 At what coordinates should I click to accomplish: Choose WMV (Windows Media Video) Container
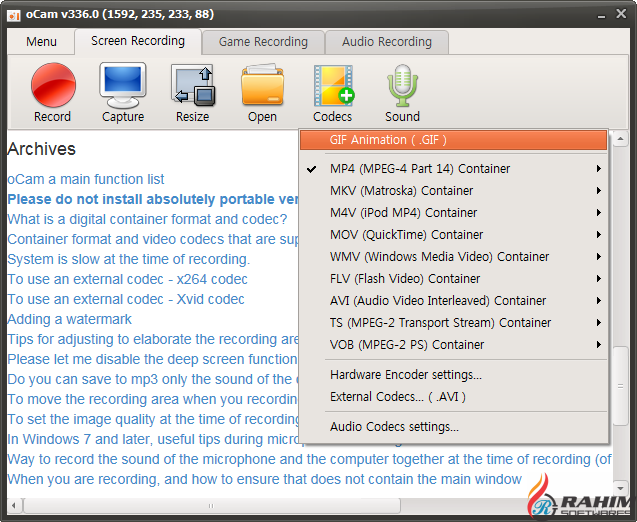453,257
